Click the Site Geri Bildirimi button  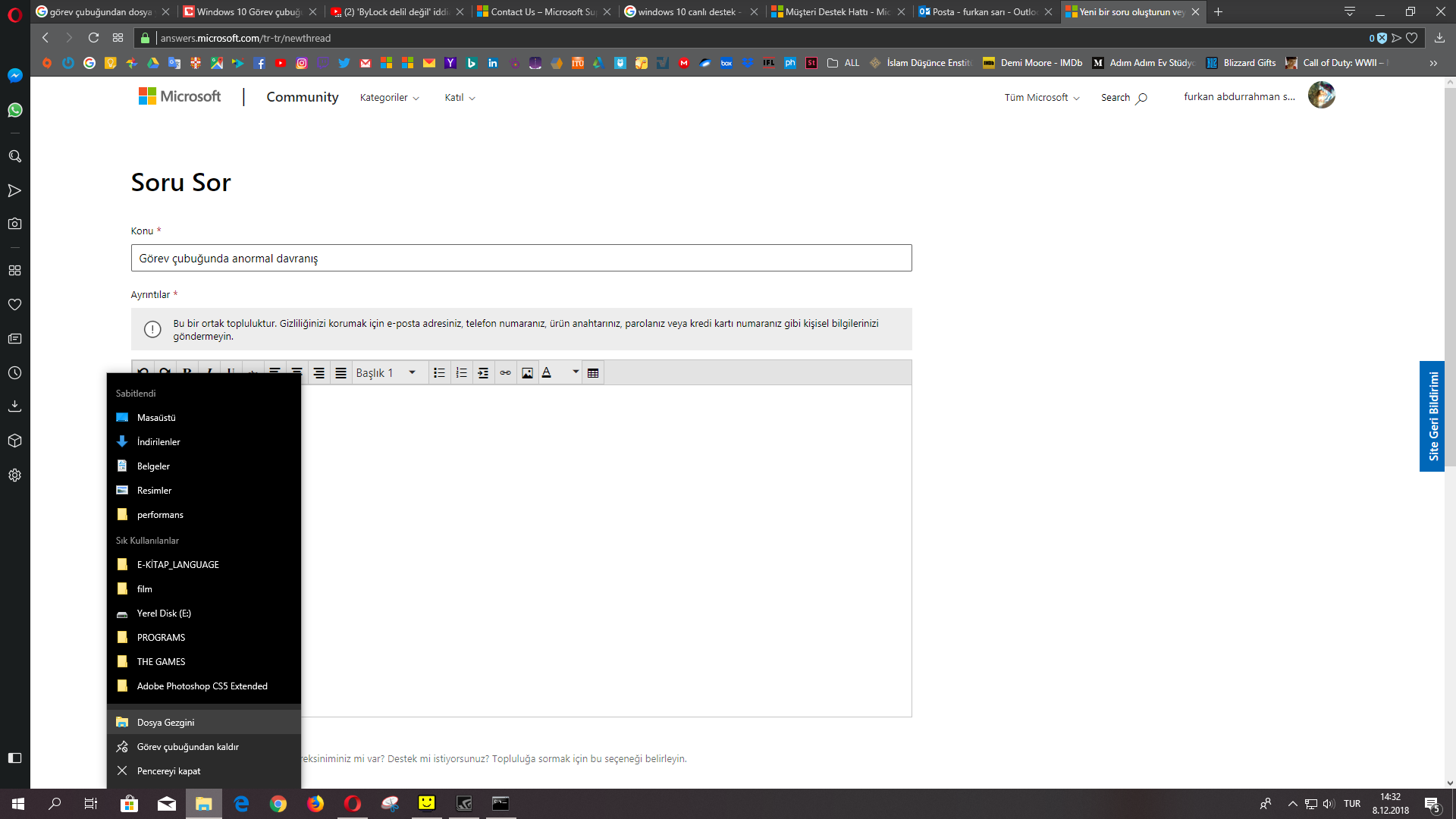click(x=1432, y=416)
